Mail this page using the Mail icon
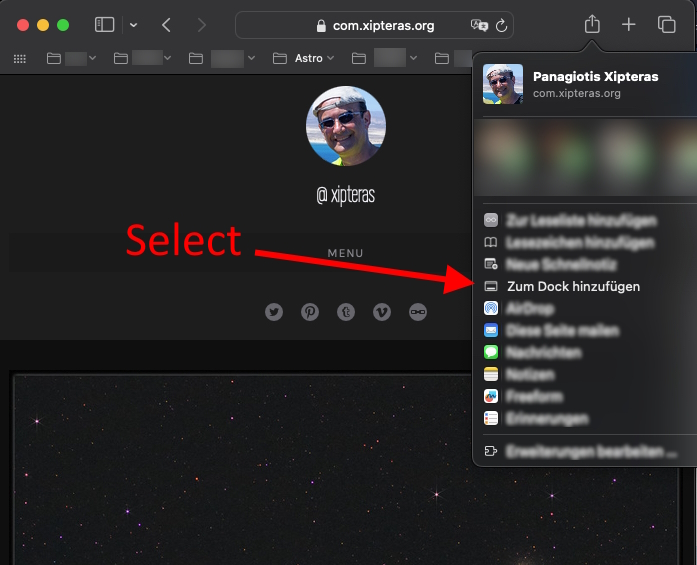The width and height of the screenshot is (697, 565). click(x=491, y=330)
